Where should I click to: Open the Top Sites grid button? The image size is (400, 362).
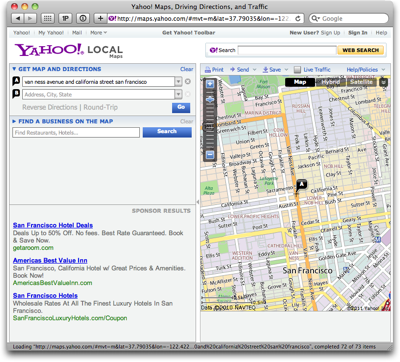click(48, 18)
